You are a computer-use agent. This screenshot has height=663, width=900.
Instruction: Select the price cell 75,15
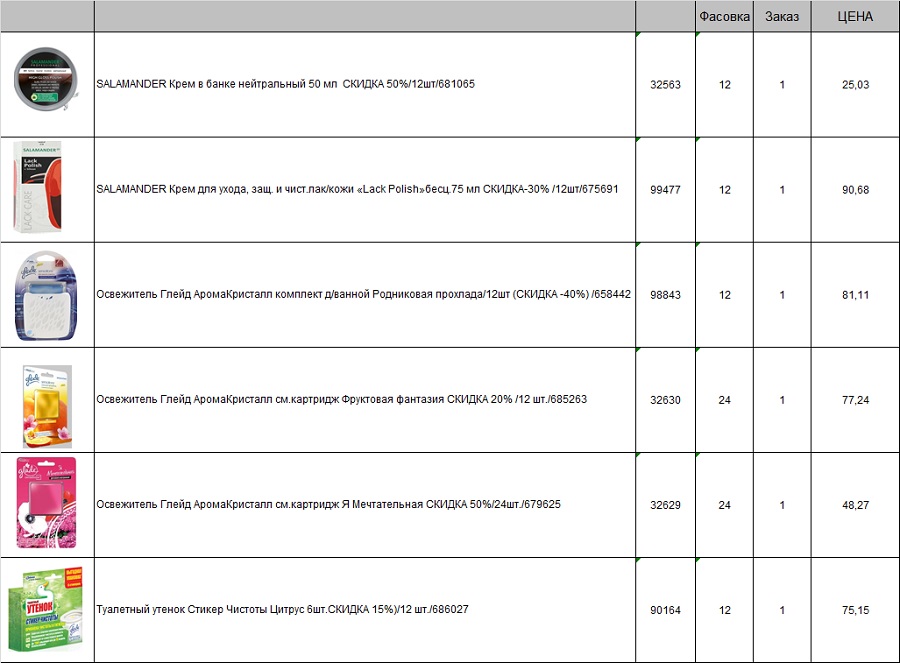click(855, 610)
